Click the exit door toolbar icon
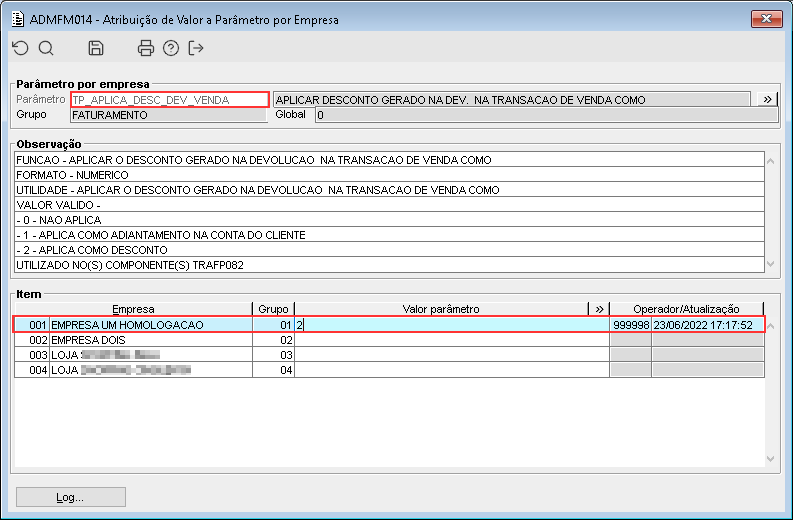This screenshot has height=520, width=793. click(196, 48)
